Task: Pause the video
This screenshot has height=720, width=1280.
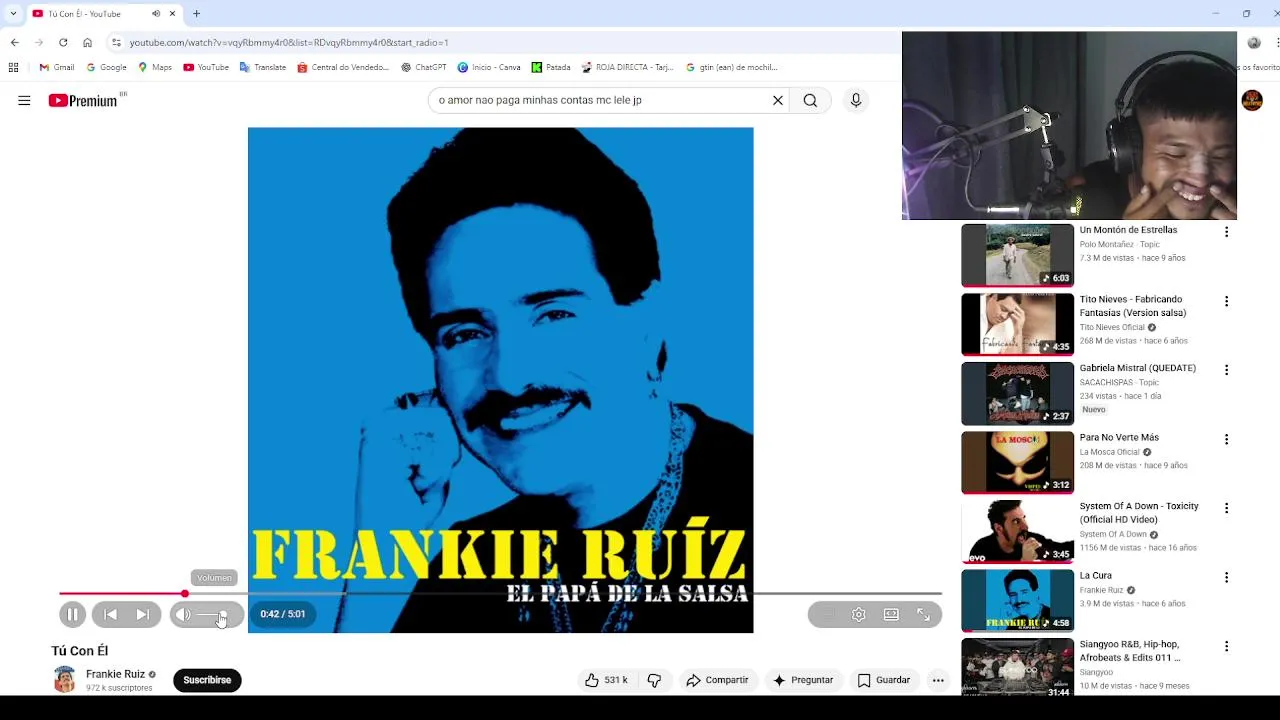Action: pyautogui.click(x=72, y=614)
